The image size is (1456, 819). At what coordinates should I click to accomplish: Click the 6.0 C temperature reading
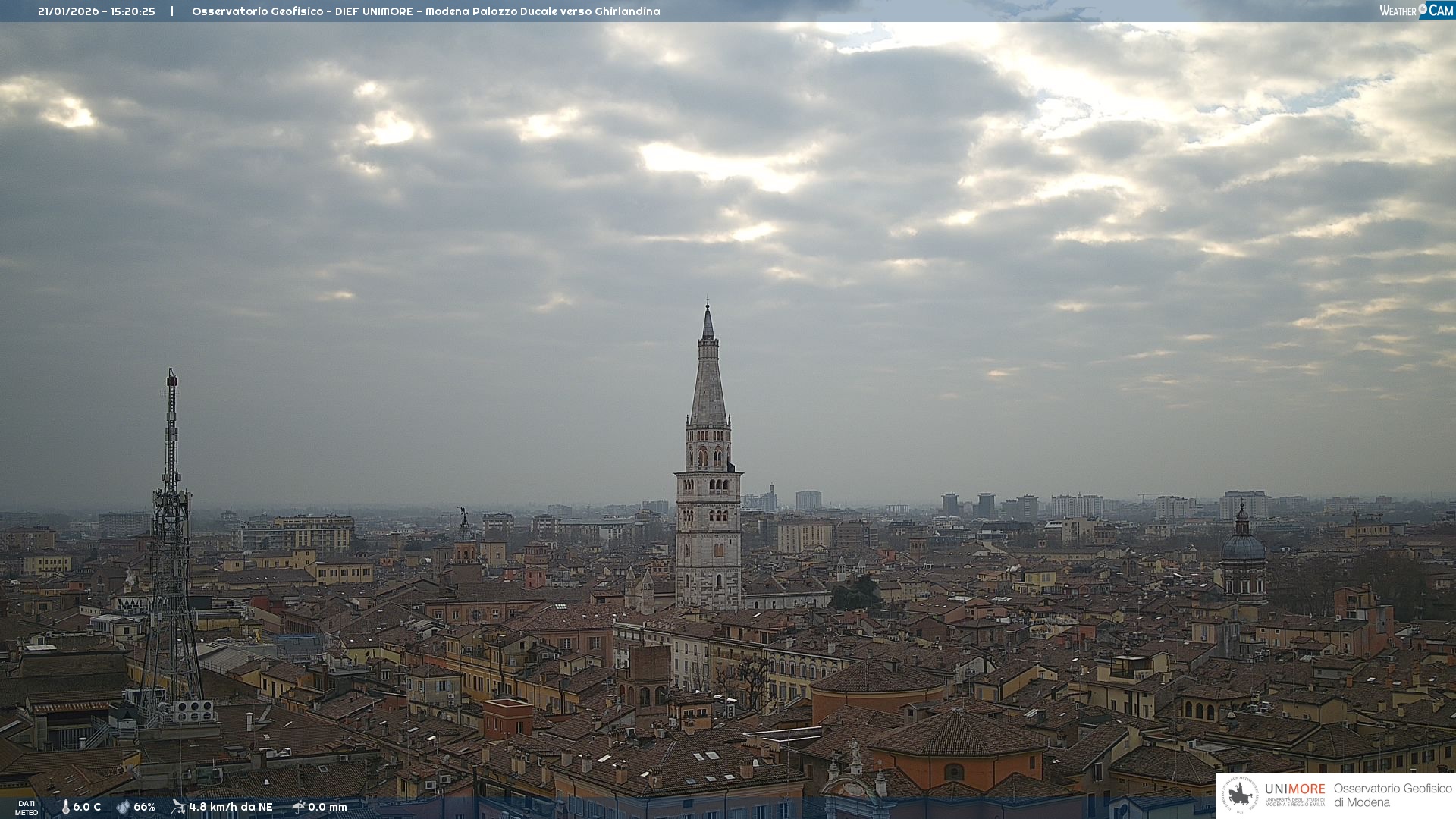click(86, 807)
